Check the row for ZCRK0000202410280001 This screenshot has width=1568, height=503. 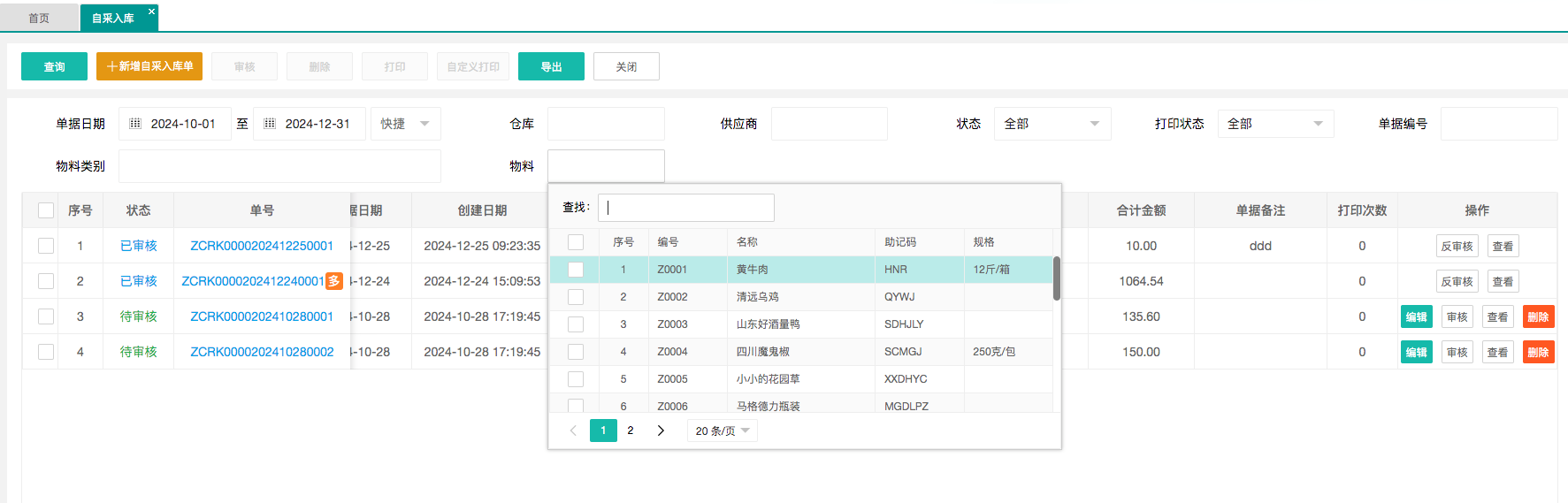[46, 316]
